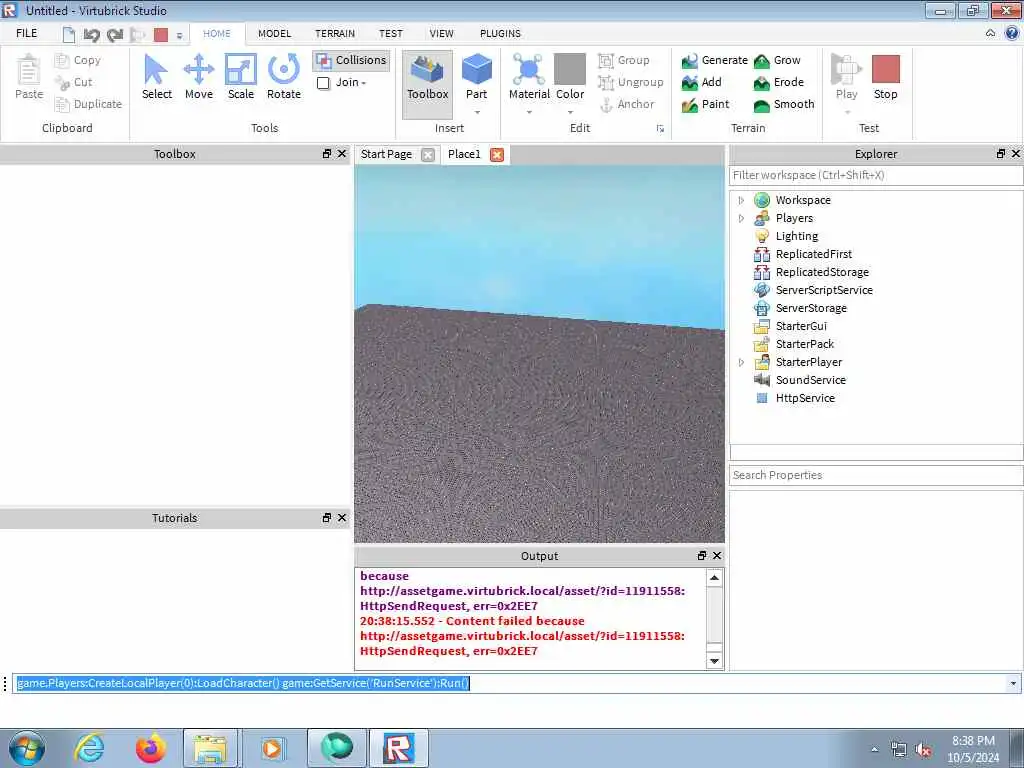
Task: Click the Smooth terrain tool
Action: (784, 104)
